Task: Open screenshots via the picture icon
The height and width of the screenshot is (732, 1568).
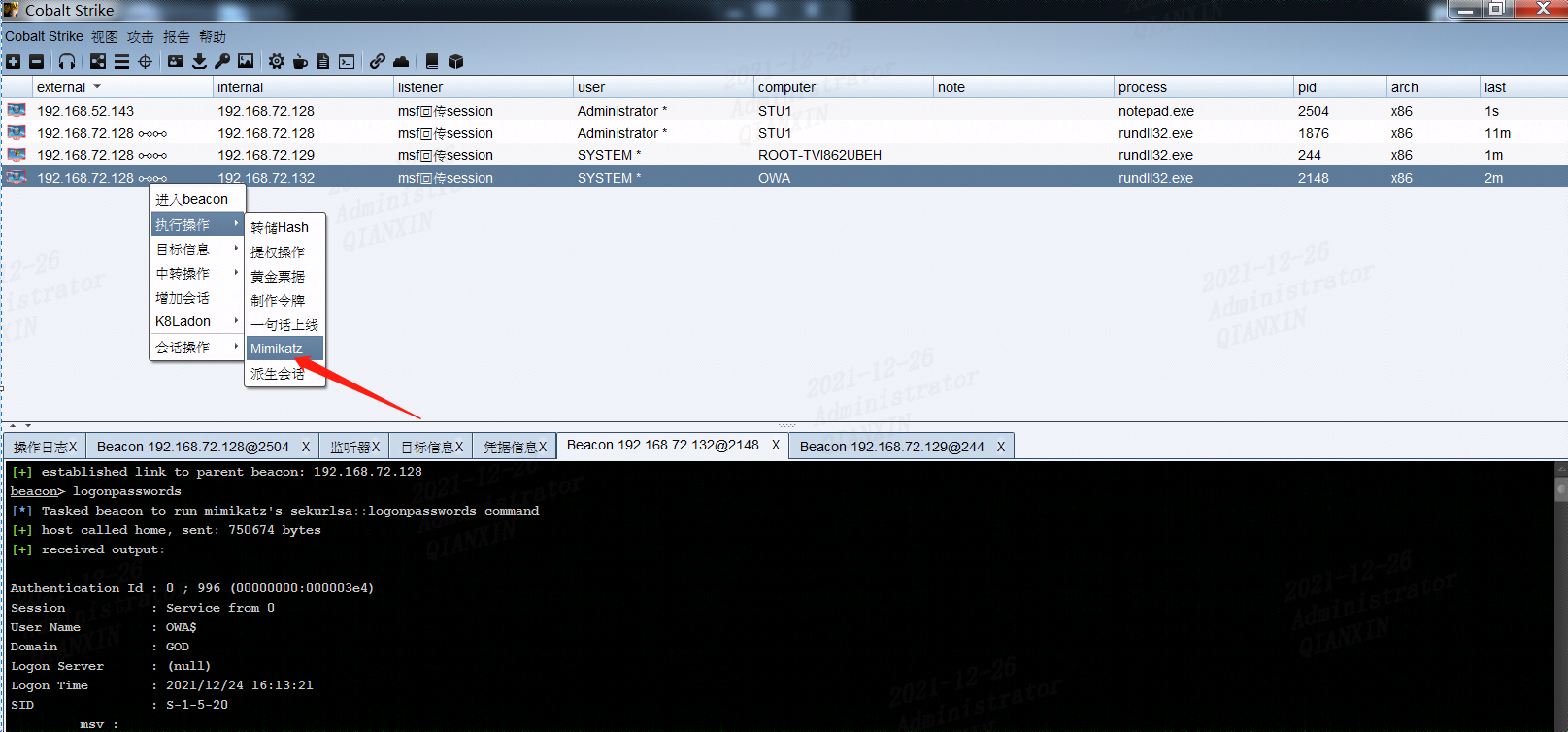Action: [x=246, y=61]
